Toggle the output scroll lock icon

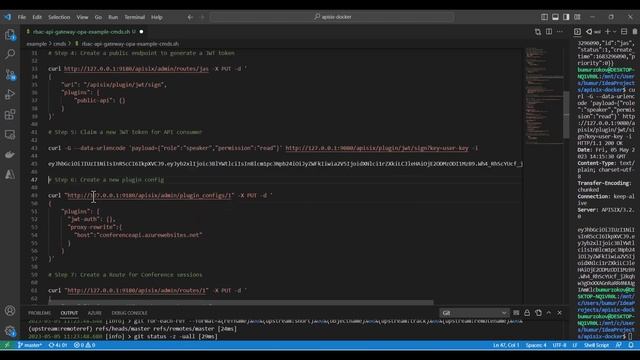527,313
